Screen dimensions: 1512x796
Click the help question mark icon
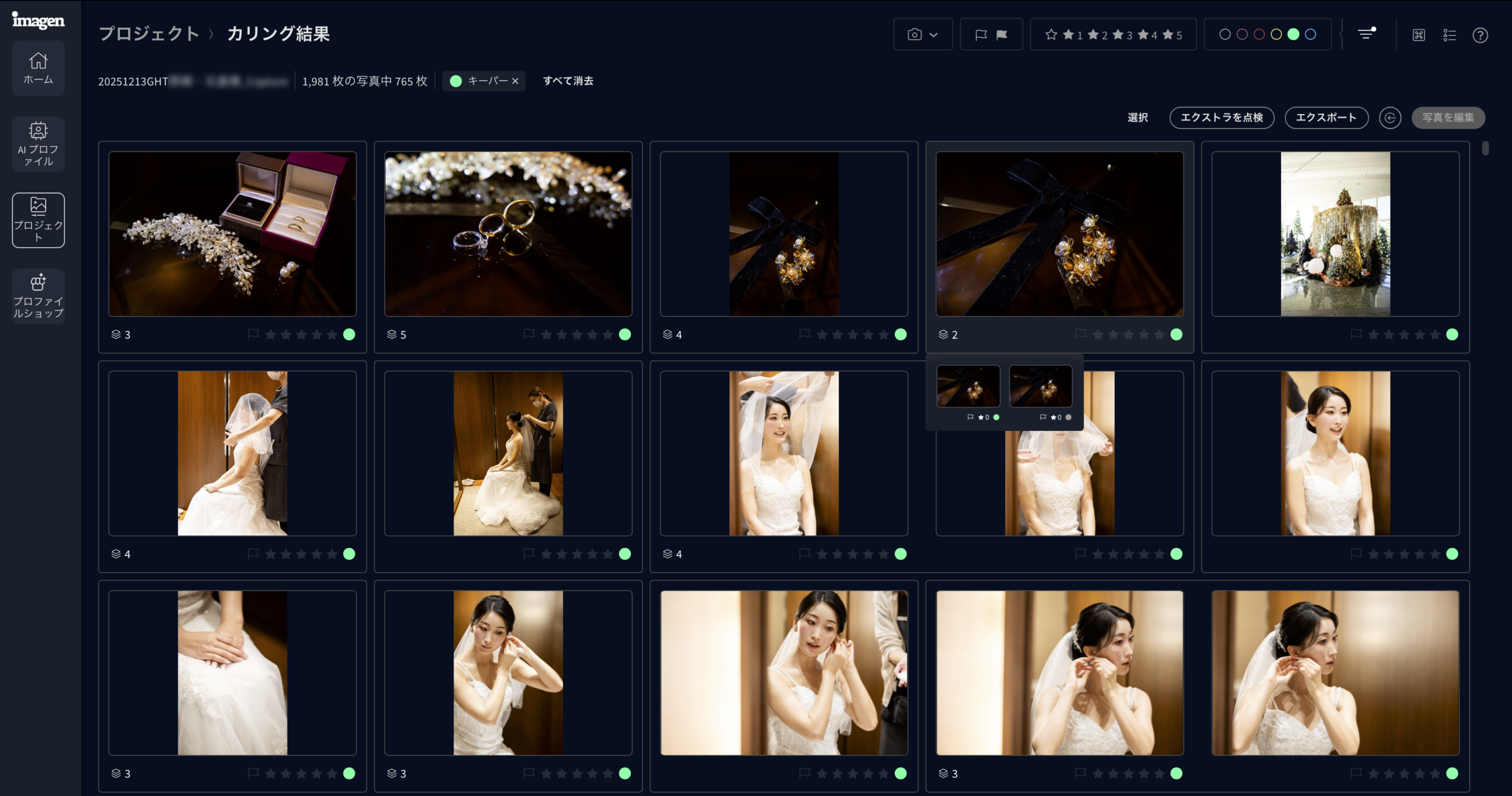1480,35
